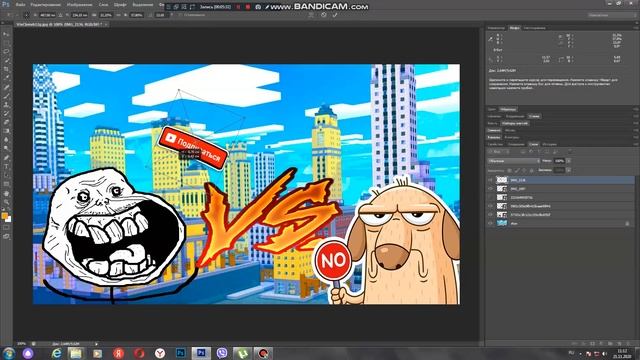The image size is (640, 360).
Task: Hide the fifth layer in Layers panel
Action: coord(490,214)
